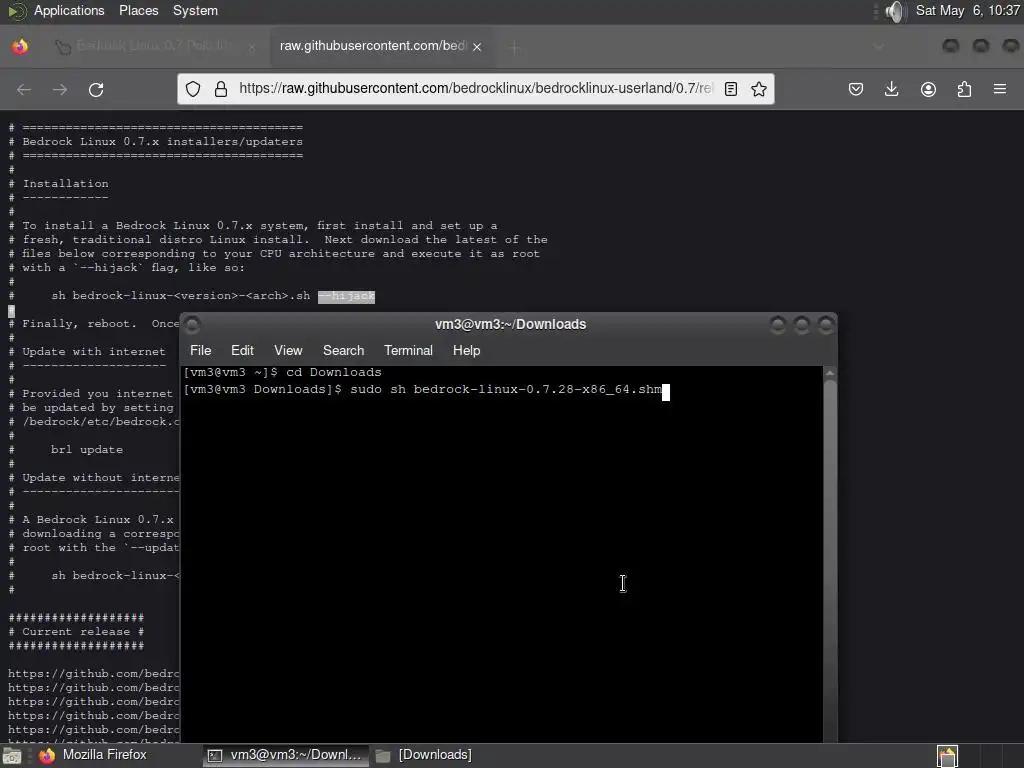Open the terminal Edit menu
The width and height of the screenshot is (1024, 768).
click(x=242, y=350)
